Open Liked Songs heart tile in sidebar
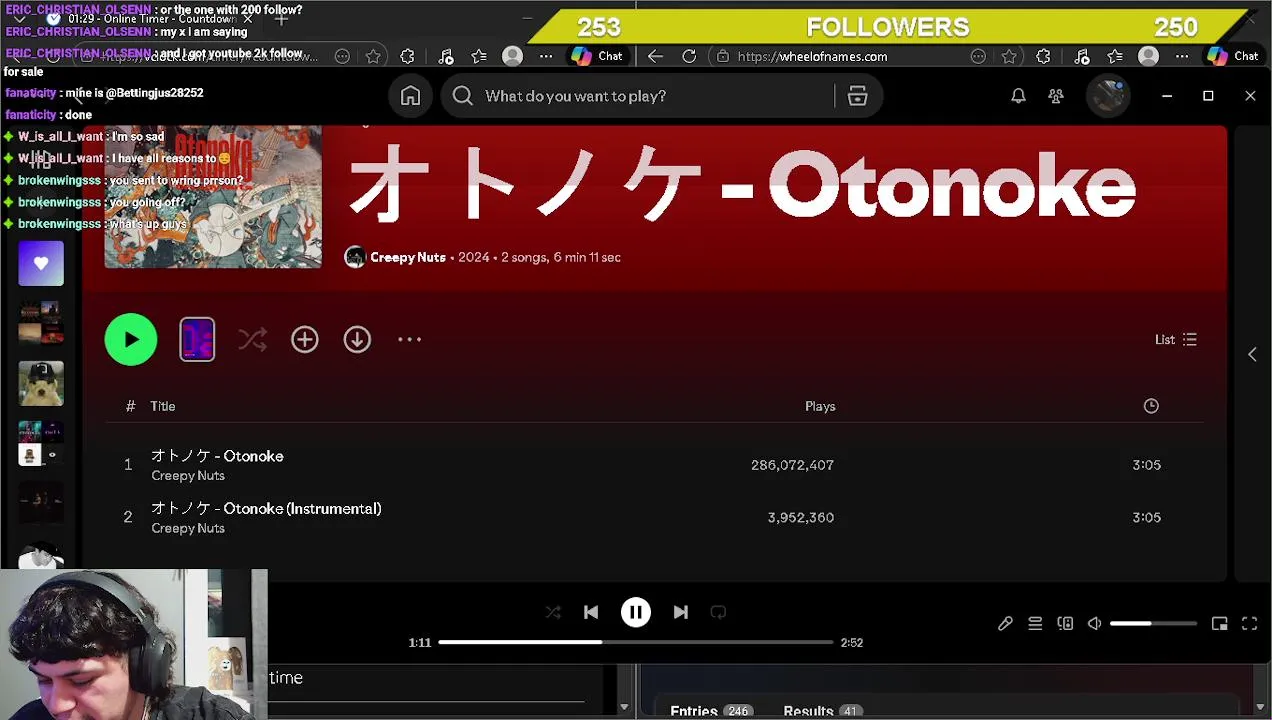This screenshot has height=720, width=1272. click(41, 264)
